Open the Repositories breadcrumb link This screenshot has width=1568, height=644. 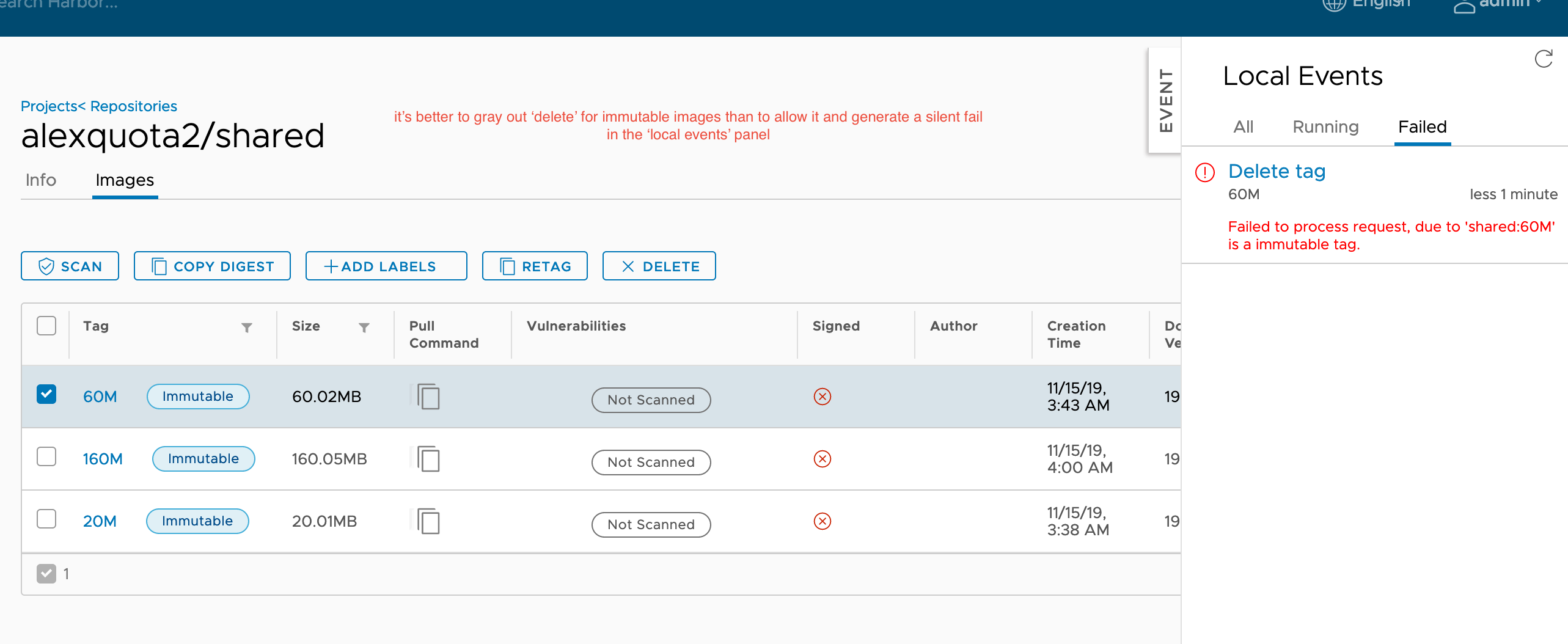pyautogui.click(x=134, y=106)
